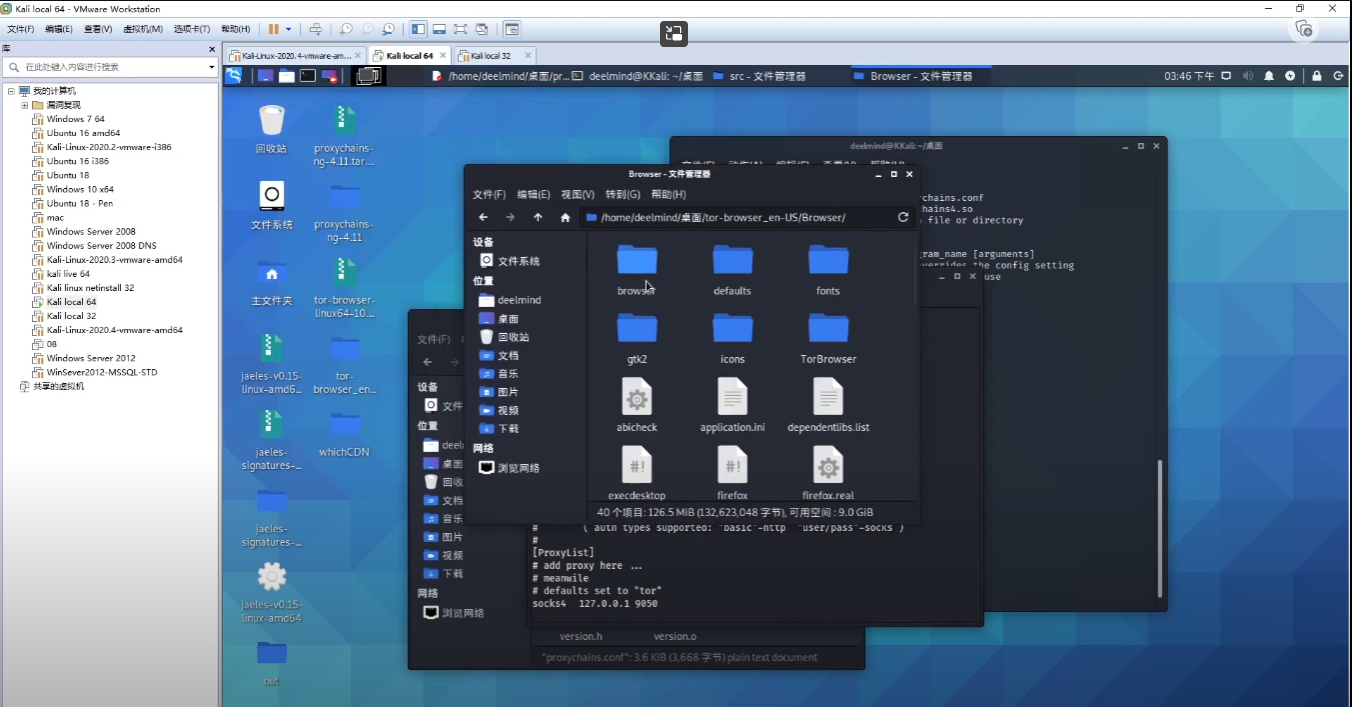Toggle VMware library sidebar view button
This screenshot has height=707, width=1352.
[418, 29]
